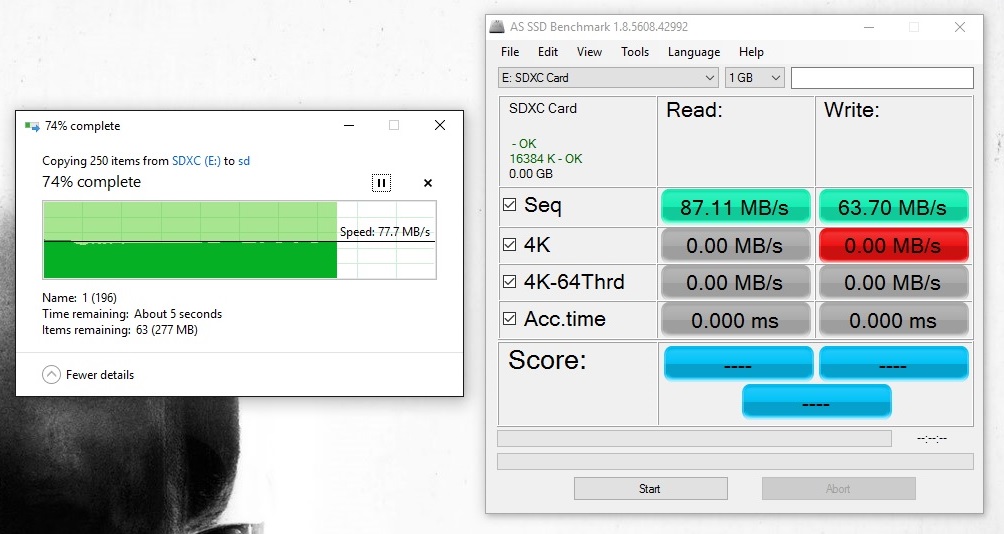This screenshot has height=534, width=1004.
Task: Open the Tools menu
Action: click(635, 52)
